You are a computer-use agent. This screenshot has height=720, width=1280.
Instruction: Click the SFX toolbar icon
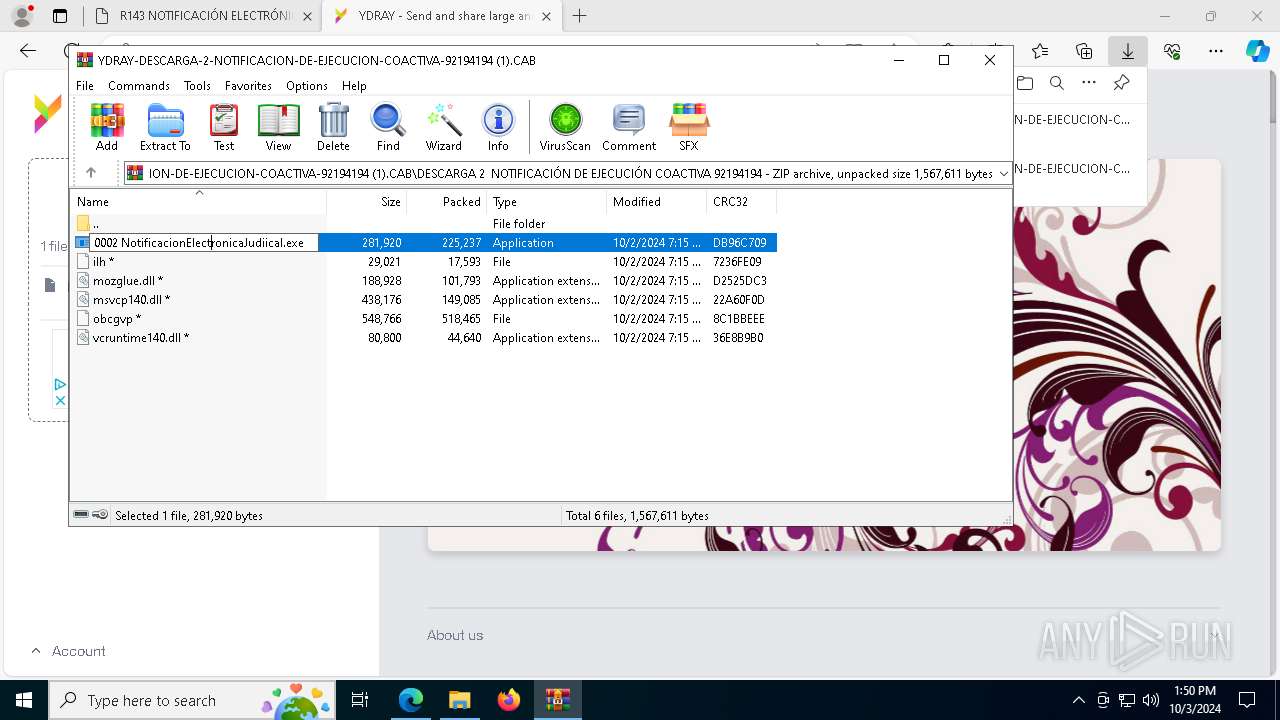pos(689,127)
